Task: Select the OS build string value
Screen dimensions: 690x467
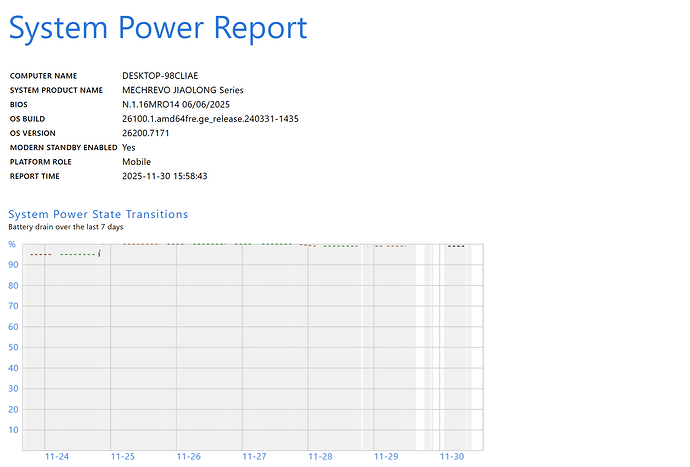Action: click(210, 119)
